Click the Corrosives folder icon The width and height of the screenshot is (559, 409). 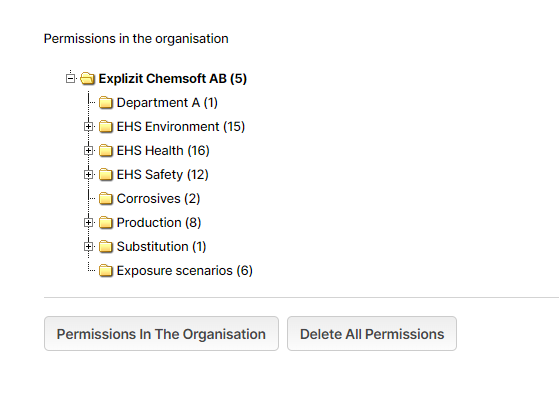[x=106, y=199]
